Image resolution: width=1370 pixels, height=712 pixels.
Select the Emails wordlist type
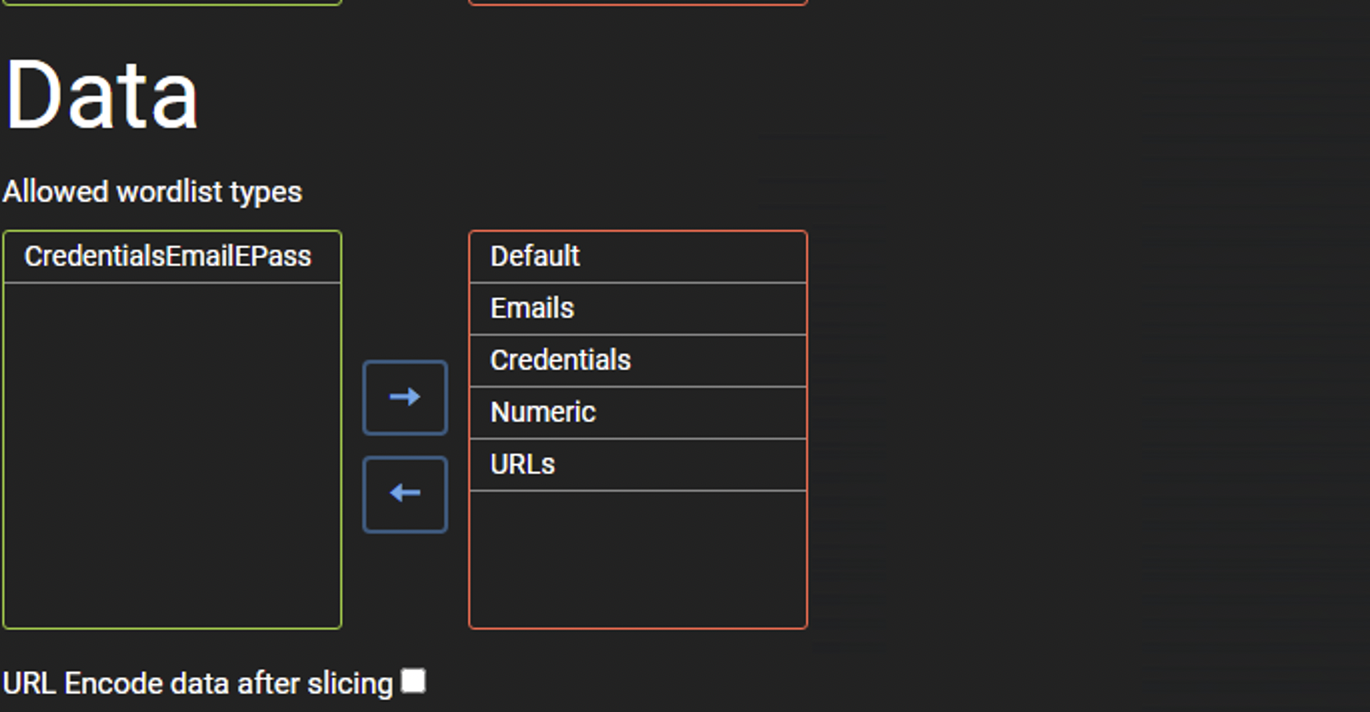(637, 308)
